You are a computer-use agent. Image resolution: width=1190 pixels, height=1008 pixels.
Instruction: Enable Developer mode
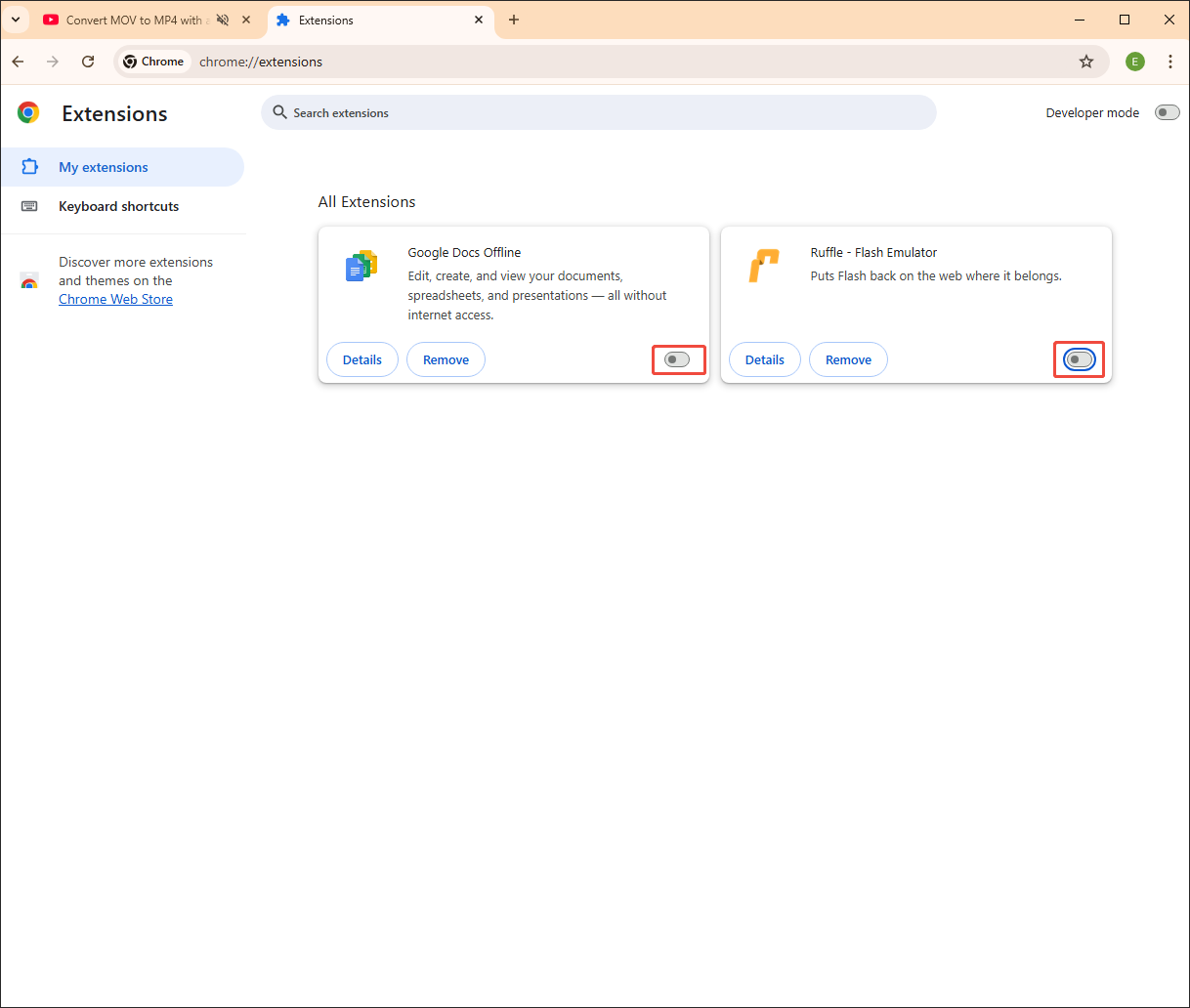[x=1167, y=112]
